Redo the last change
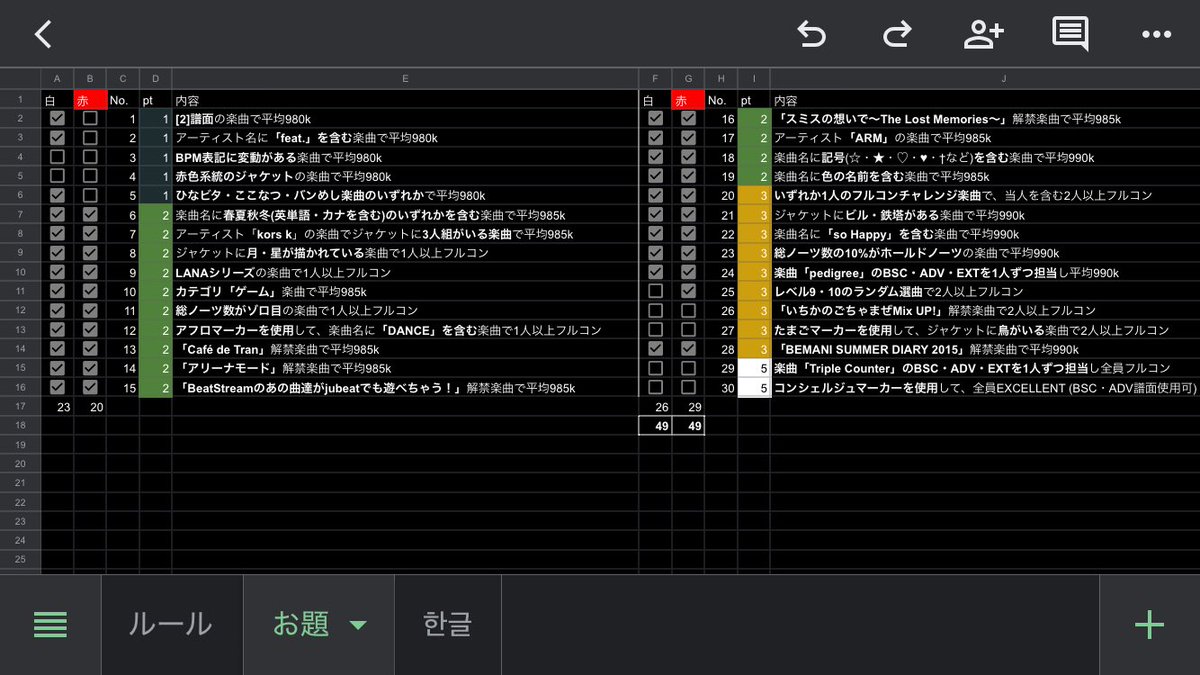The image size is (1200, 675). [897, 34]
